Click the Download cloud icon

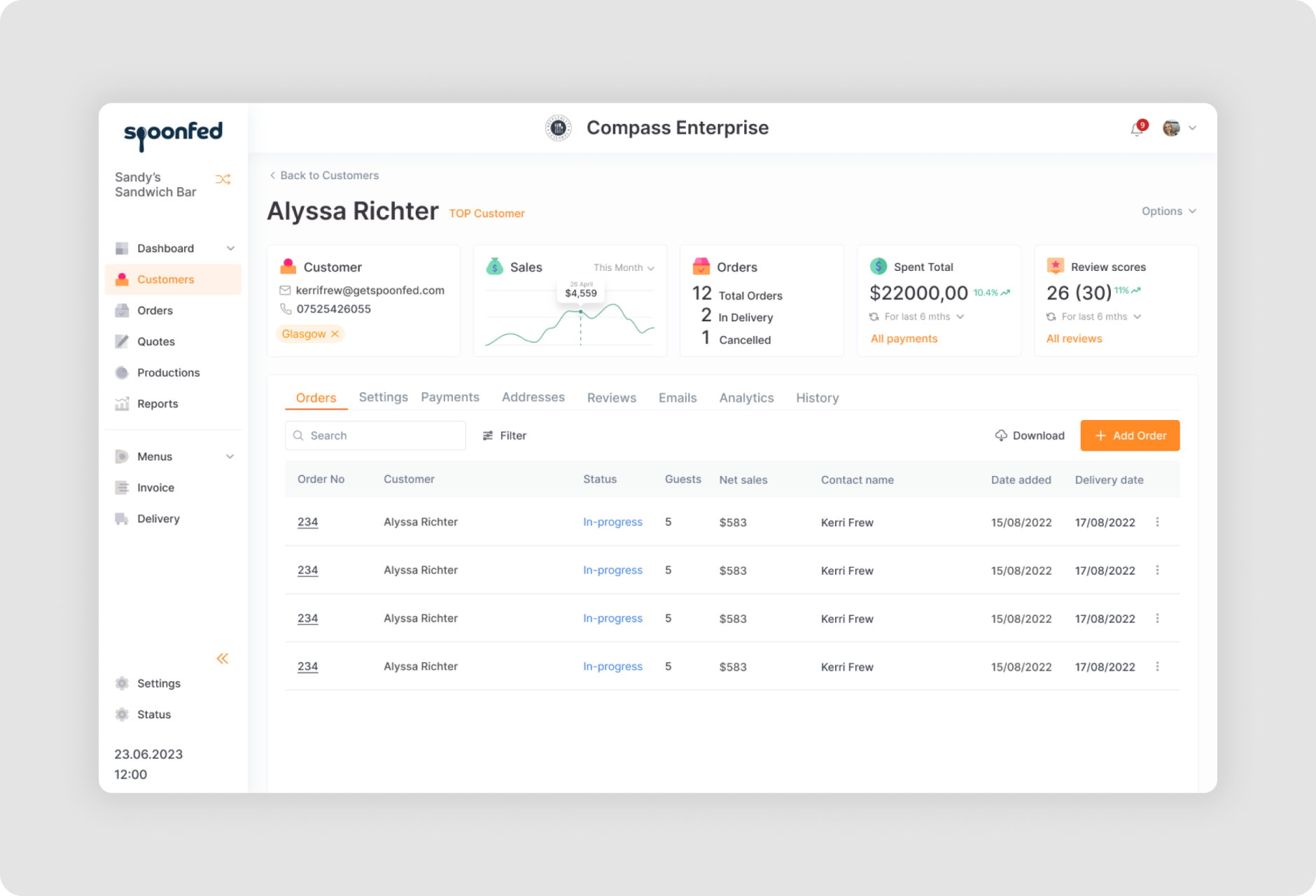click(x=1001, y=435)
